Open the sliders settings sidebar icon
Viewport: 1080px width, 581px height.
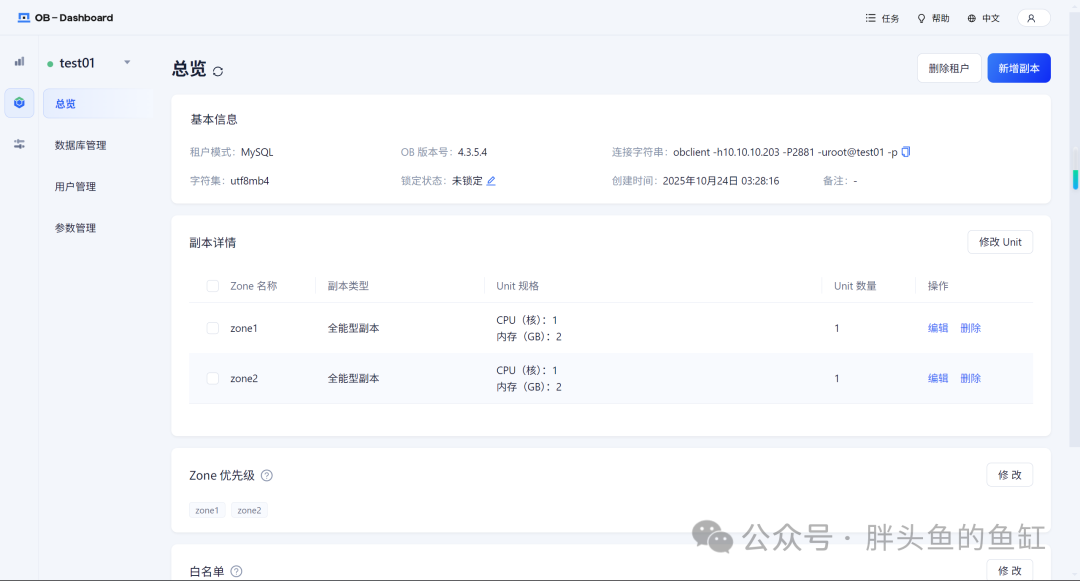click(x=19, y=144)
